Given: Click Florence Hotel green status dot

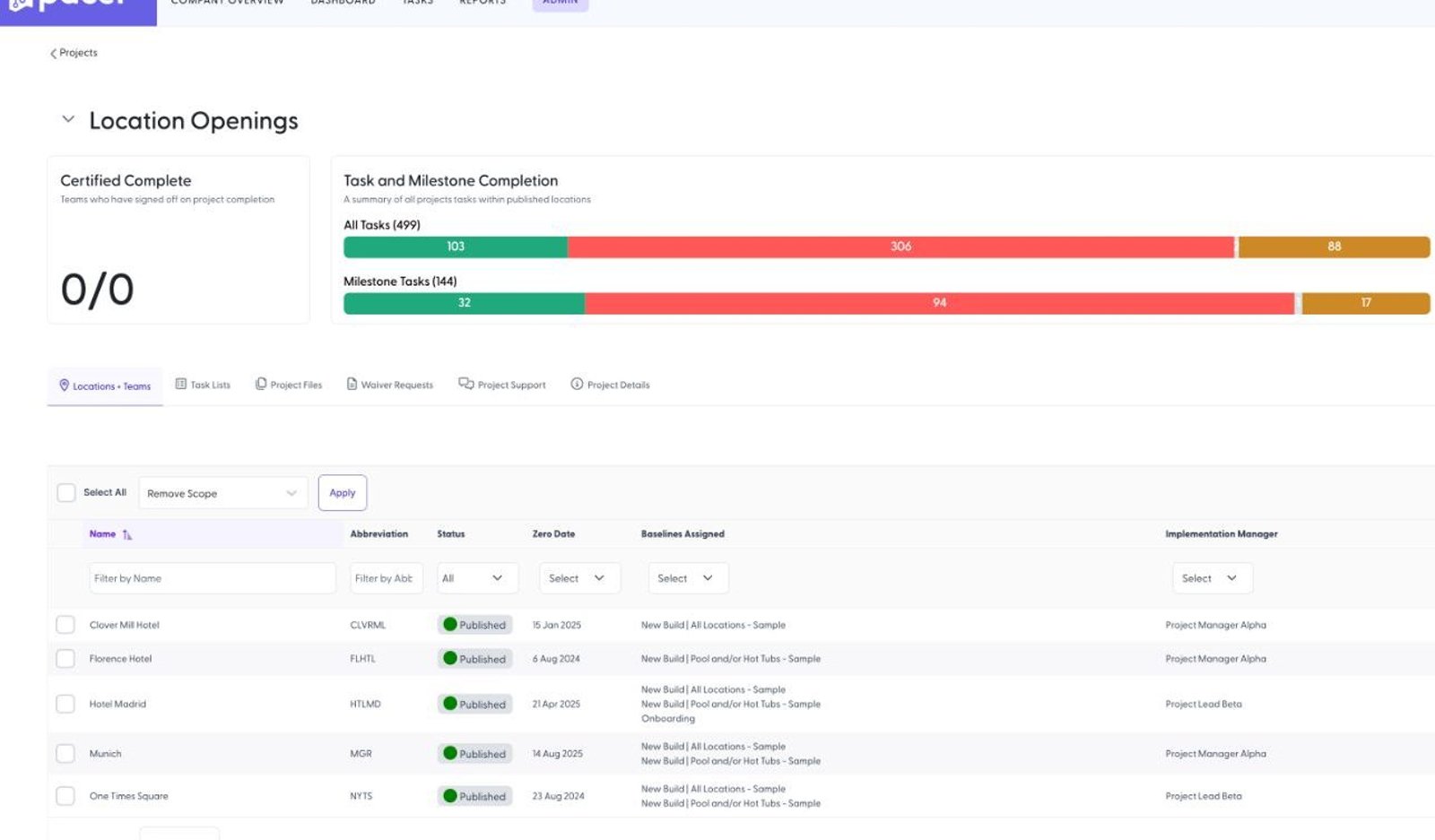Looking at the screenshot, I should [450, 658].
